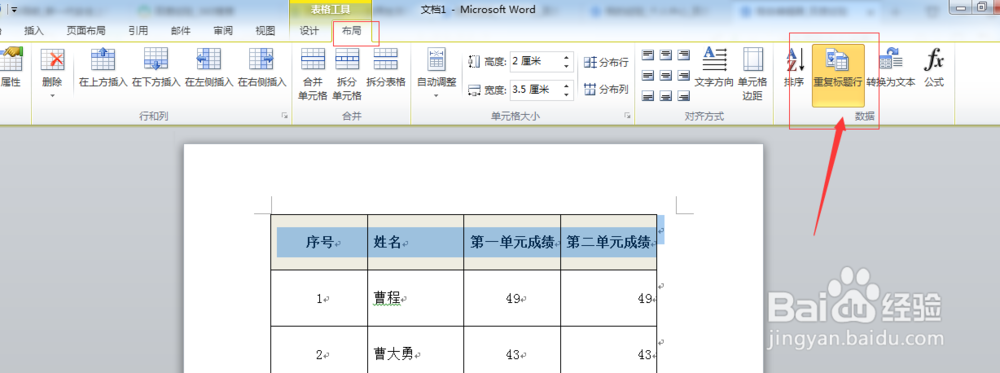Switch to the Mailings (邮件) tab
The height and width of the screenshot is (373, 1000).
pos(180,31)
